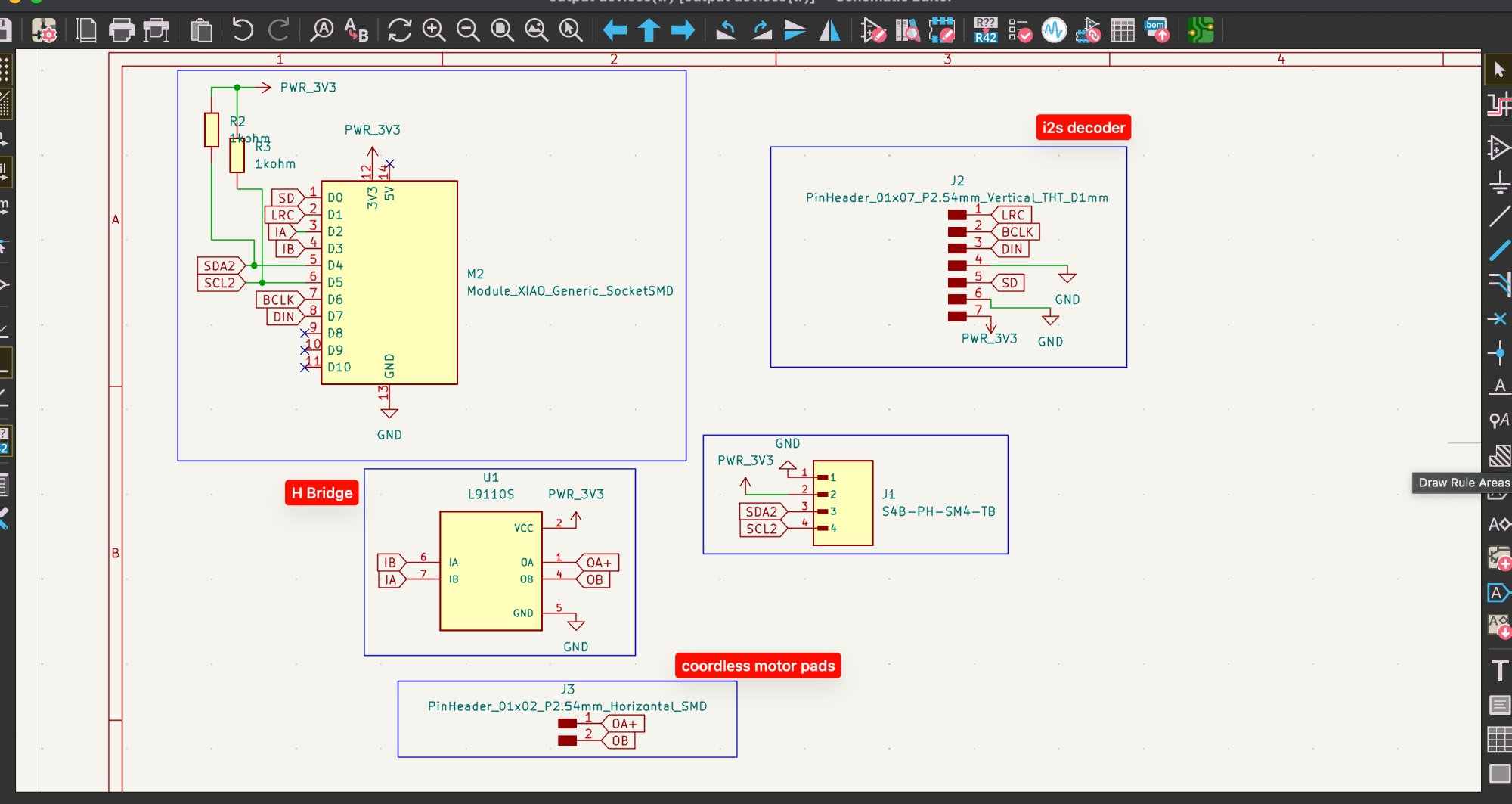Redo the last undone edit
The height and width of the screenshot is (804, 1512).
coord(279,30)
